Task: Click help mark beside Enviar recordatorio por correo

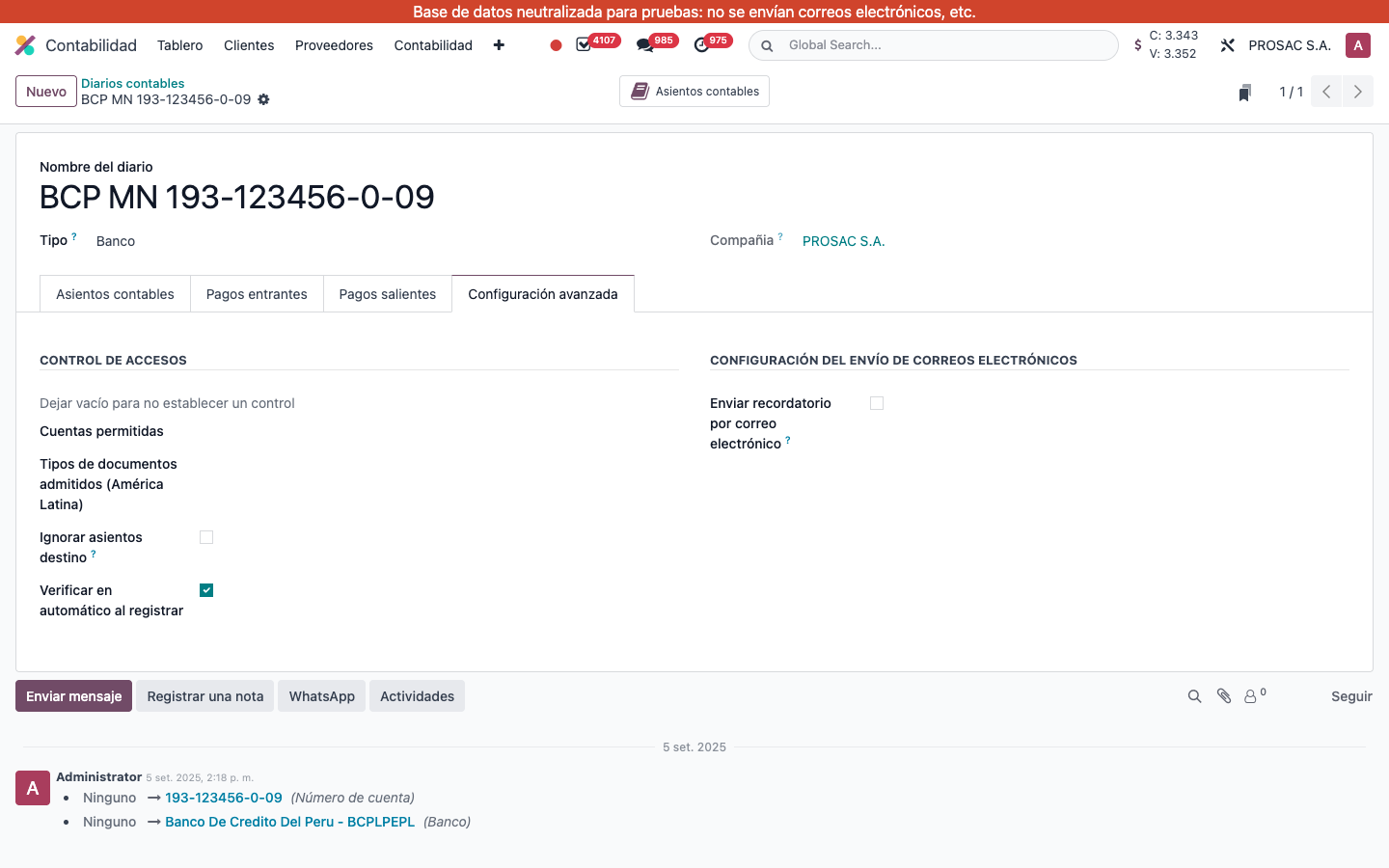Action: [788, 440]
